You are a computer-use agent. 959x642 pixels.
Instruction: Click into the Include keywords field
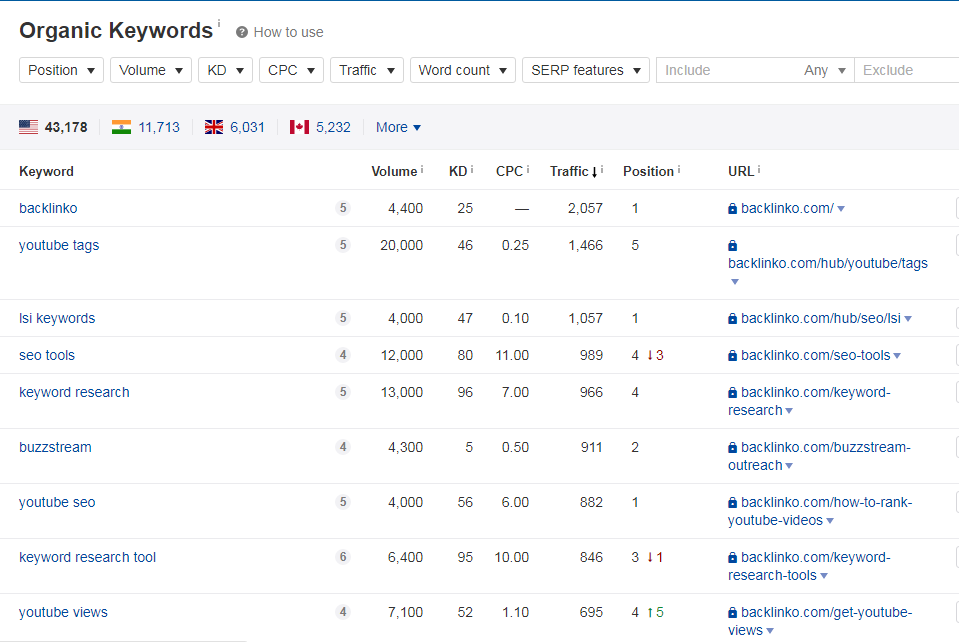click(728, 70)
